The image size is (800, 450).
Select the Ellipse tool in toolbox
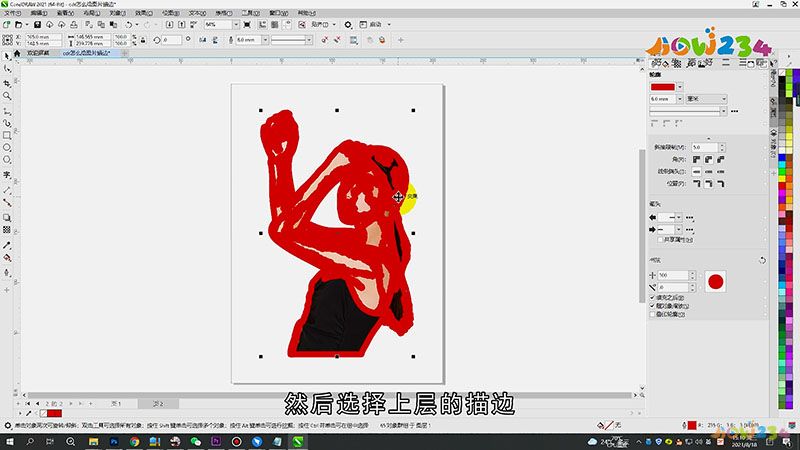pyautogui.click(x=7, y=148)
